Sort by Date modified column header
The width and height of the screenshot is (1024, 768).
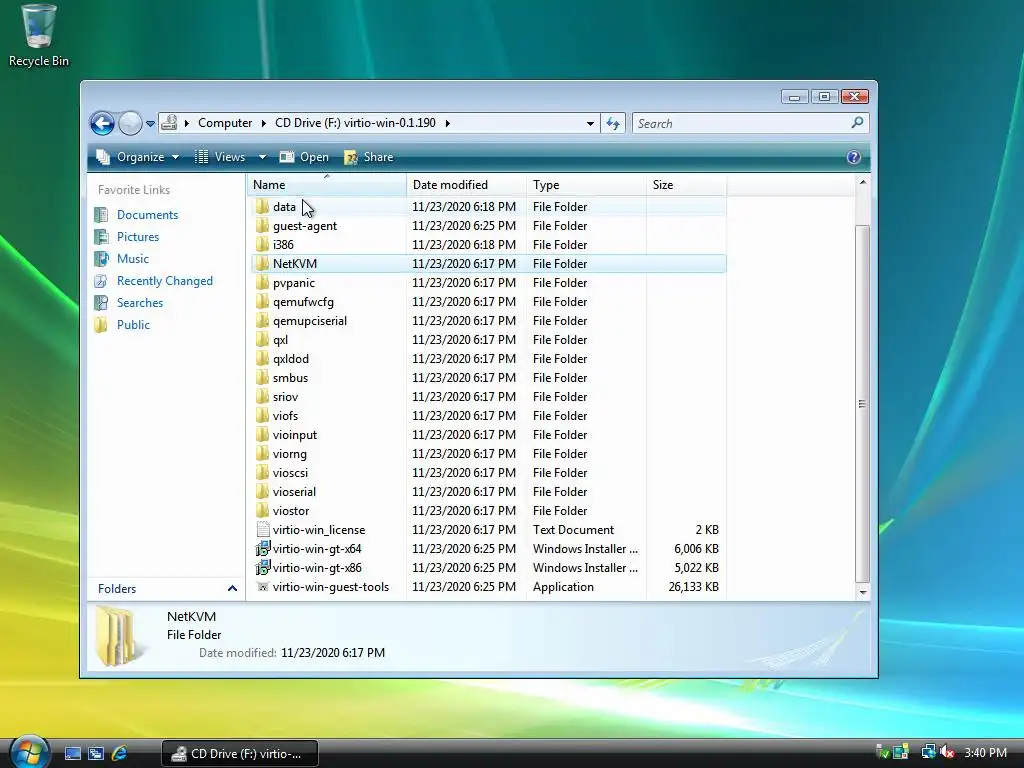coord(466,185)
